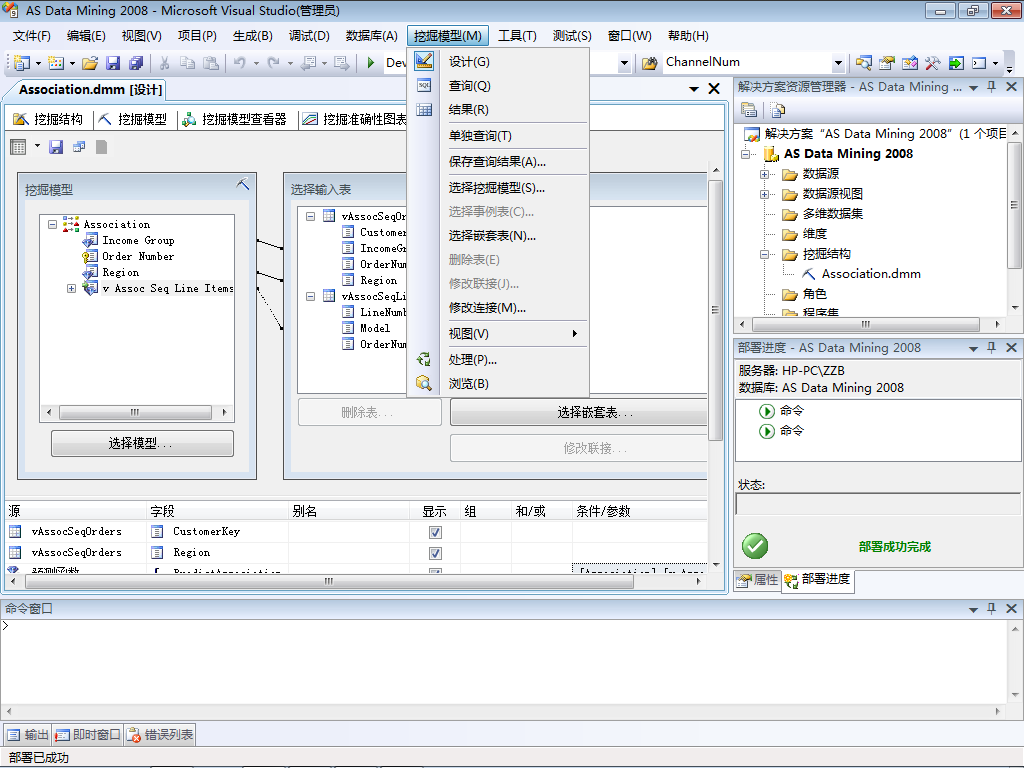The image size is (1024, 768).
Task: Click the SQL query icon in the menu
Action: pos(424,86)
